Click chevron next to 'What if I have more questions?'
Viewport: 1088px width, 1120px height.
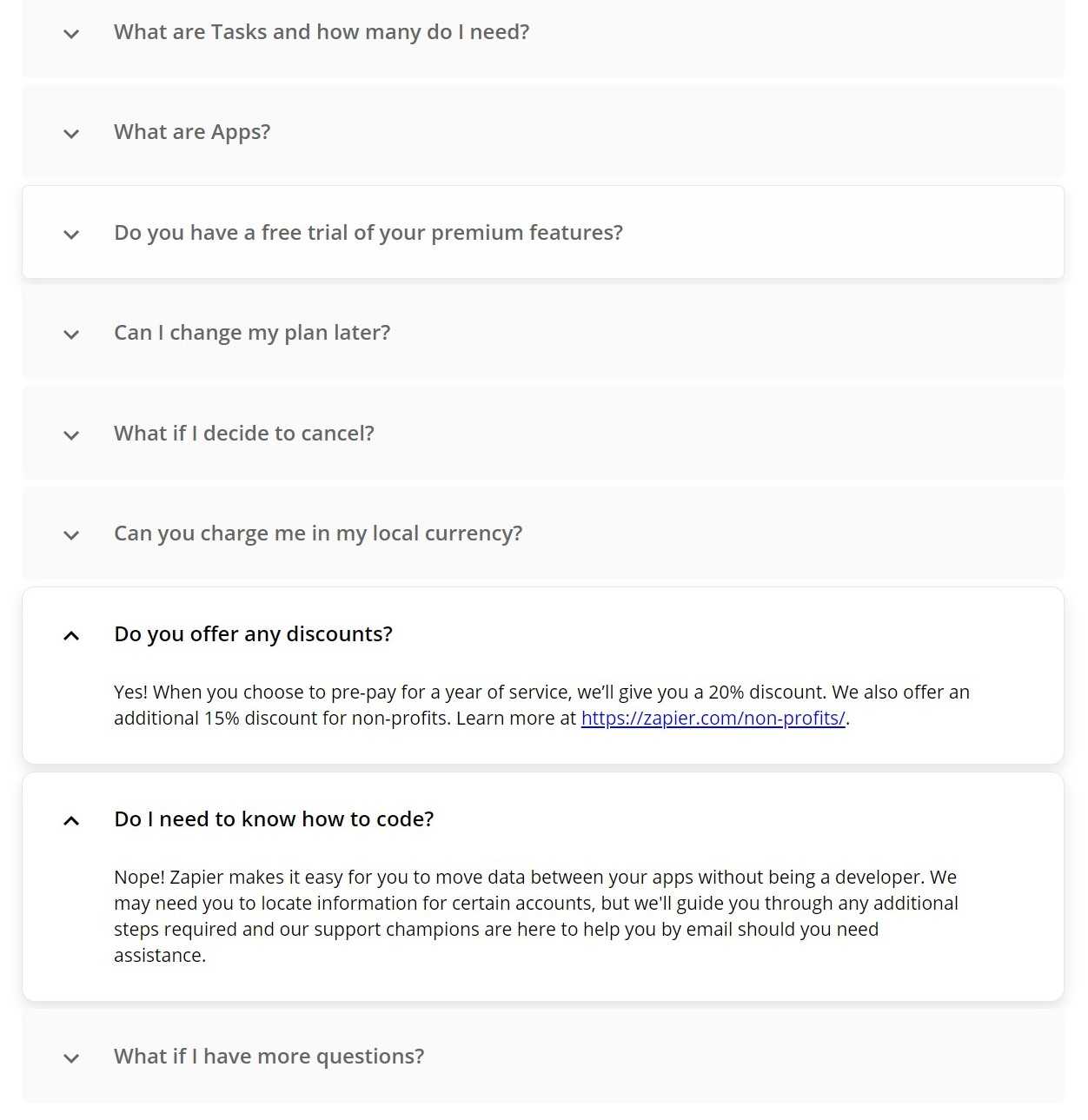click(71, 1058)
